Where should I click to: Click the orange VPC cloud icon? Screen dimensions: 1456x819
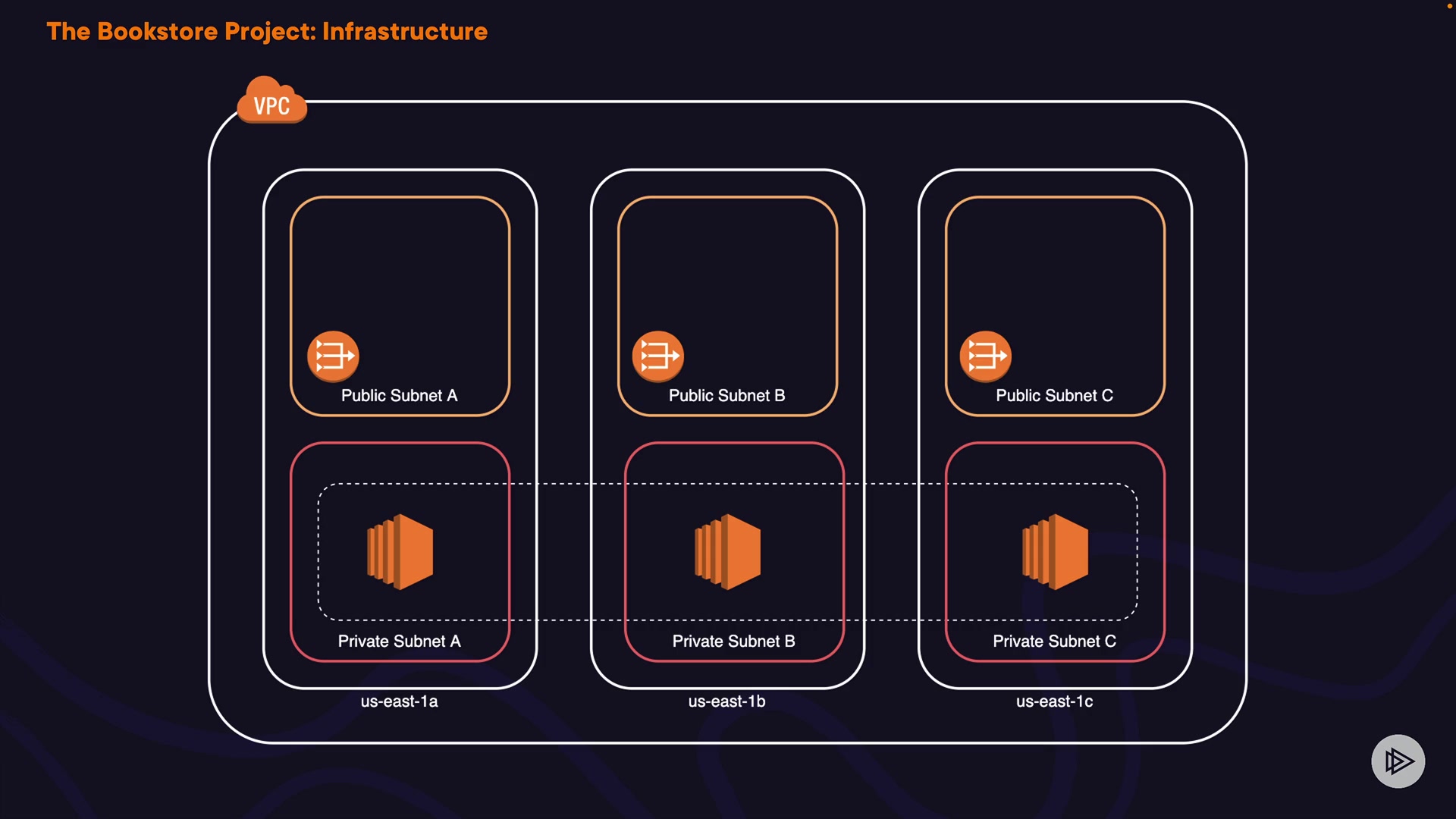point(271,102)
